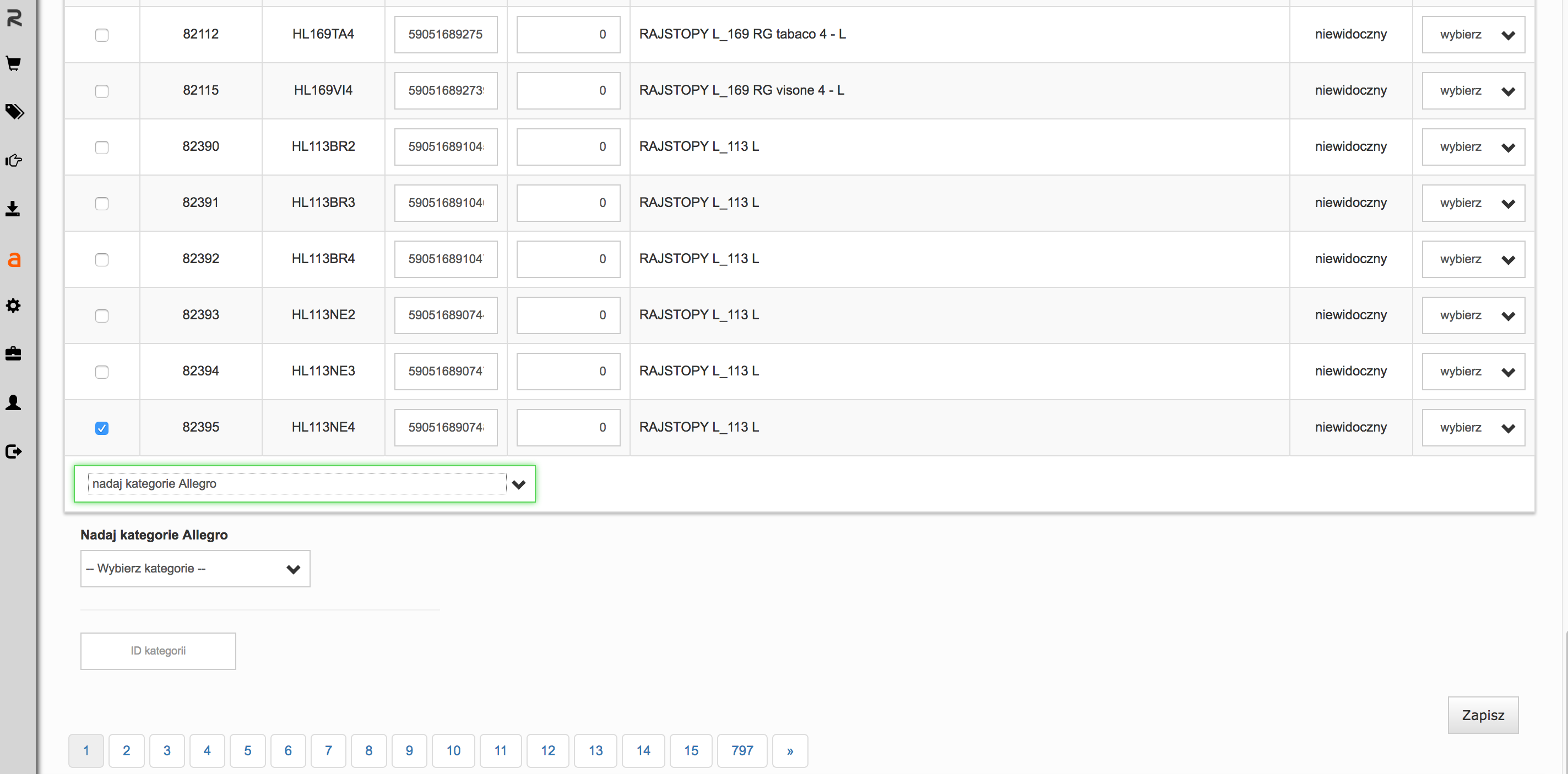The height and width of the screenshot is (774, 1568).
Task: Uncheck the checkbox for product 82395
Action: [x=102, y=428]
